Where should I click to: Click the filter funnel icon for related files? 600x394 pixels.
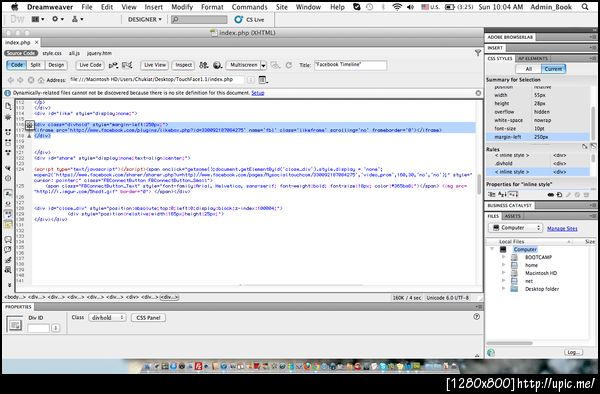coord(478,53)
